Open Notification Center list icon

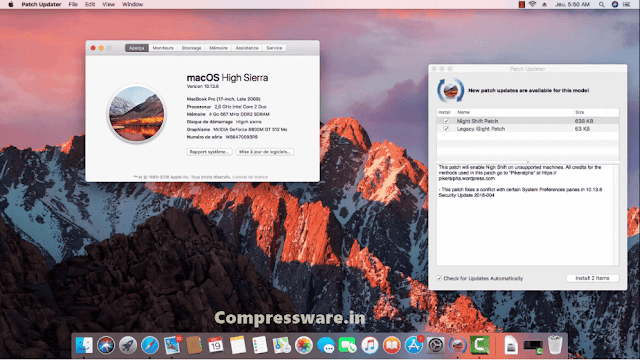point(627,4)
